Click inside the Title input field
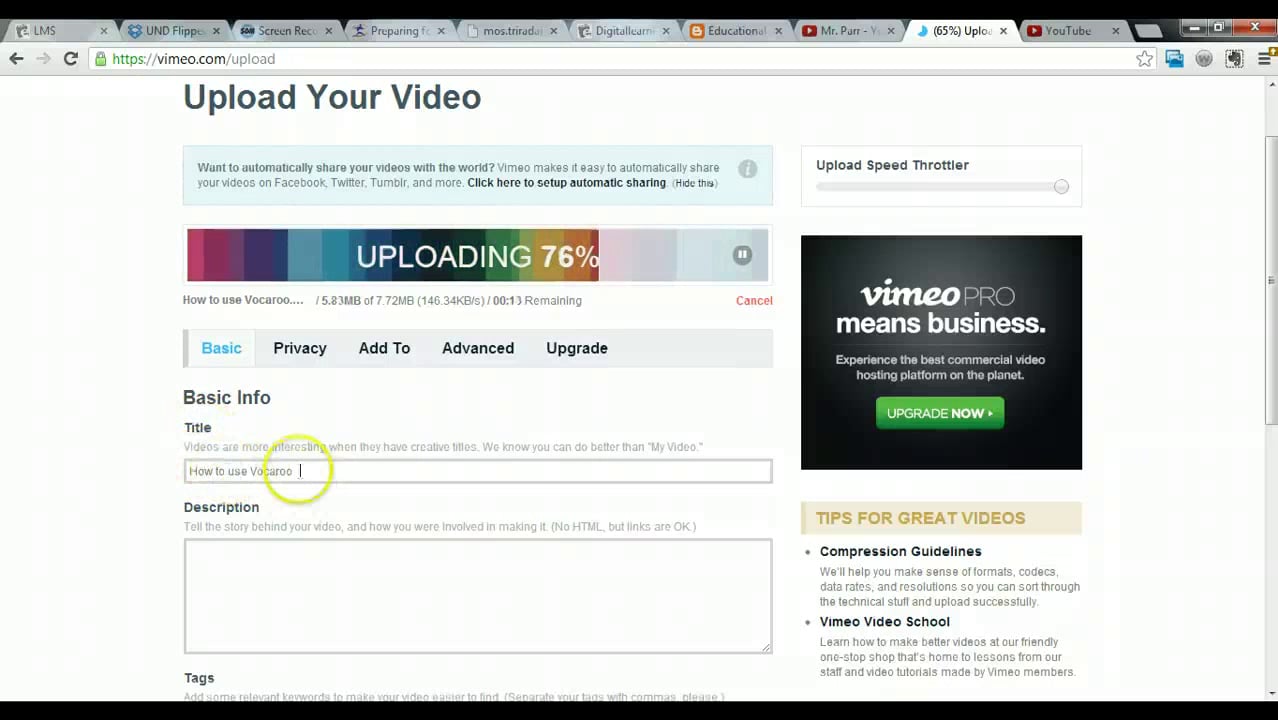The width and height of the screenshot is (1278, 720). pos(478,471)
